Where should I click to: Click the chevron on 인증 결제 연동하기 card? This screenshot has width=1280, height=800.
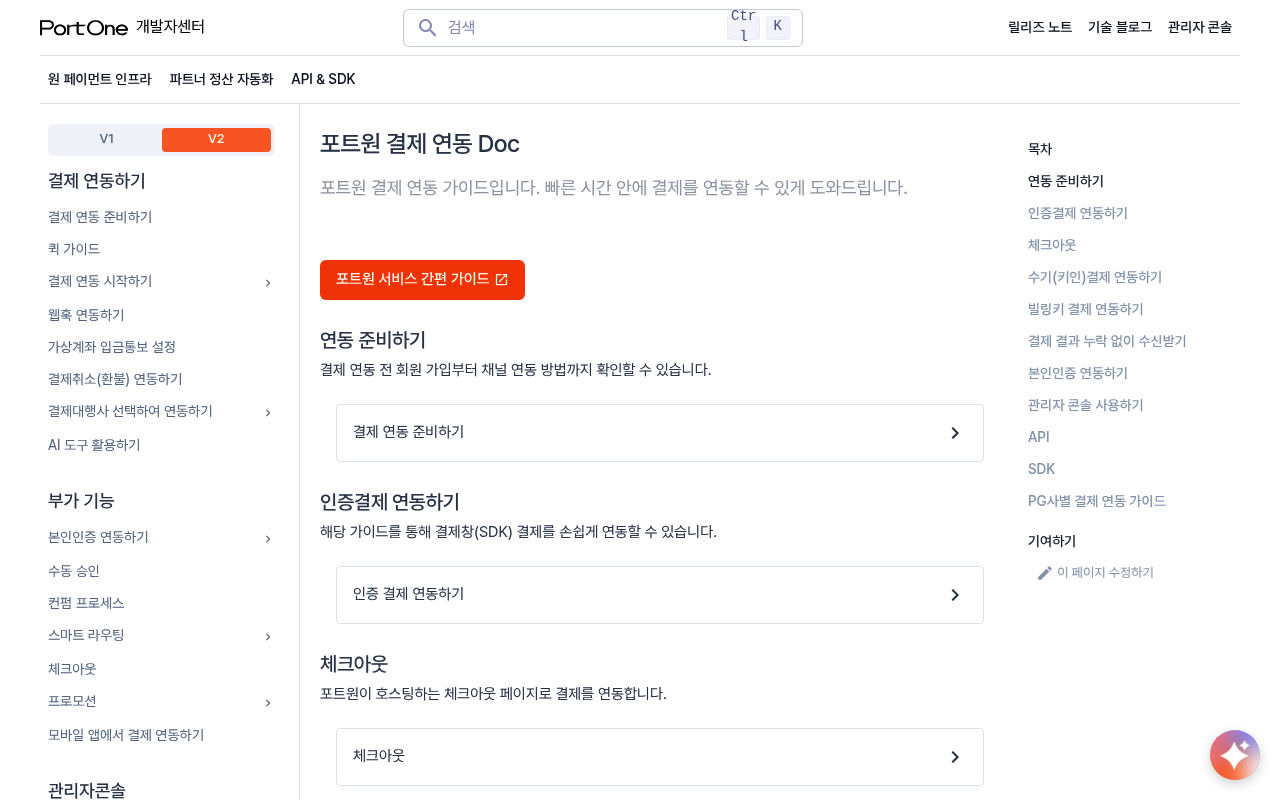(x=955, y=595)
